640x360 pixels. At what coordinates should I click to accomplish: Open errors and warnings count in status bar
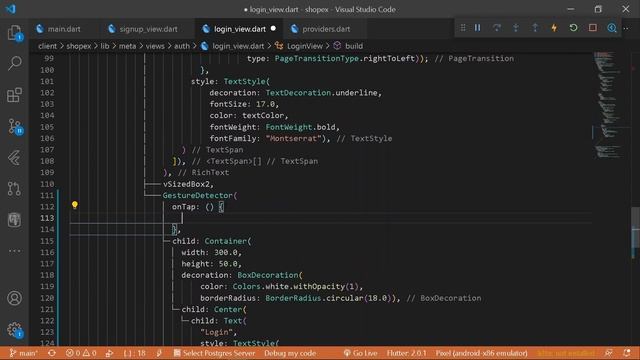[81, 353]
